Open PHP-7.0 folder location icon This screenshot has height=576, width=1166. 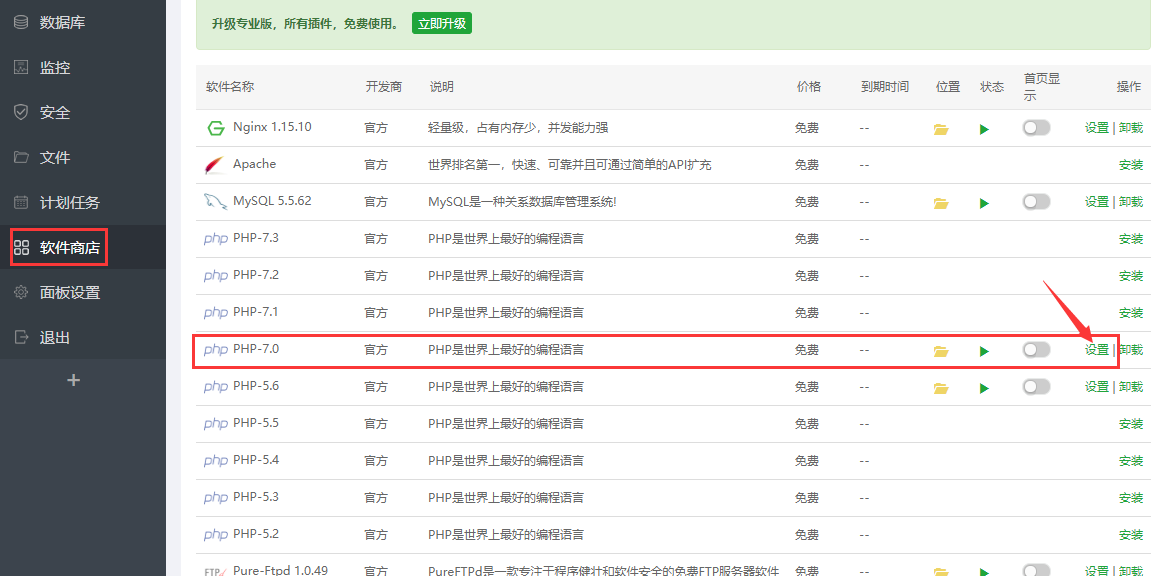(x=940, y=351)
